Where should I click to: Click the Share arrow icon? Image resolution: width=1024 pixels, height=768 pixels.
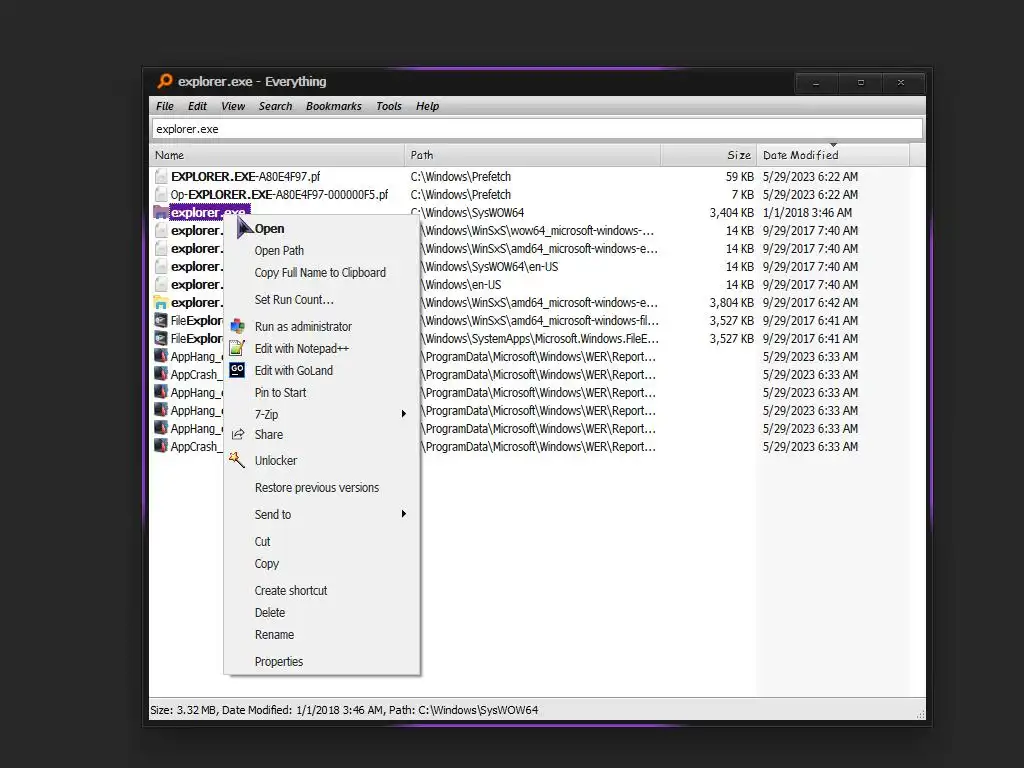pyautogui.click(x=238, y=434)
